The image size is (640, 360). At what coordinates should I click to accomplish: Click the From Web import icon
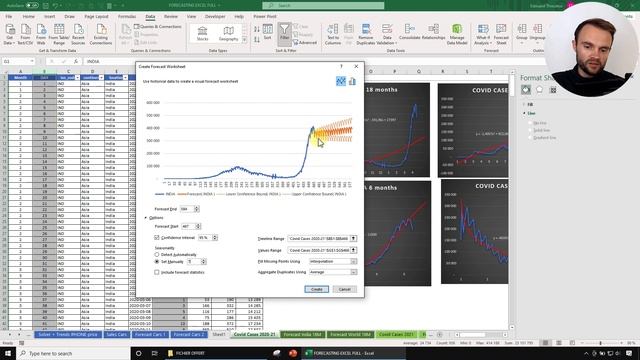41,34
